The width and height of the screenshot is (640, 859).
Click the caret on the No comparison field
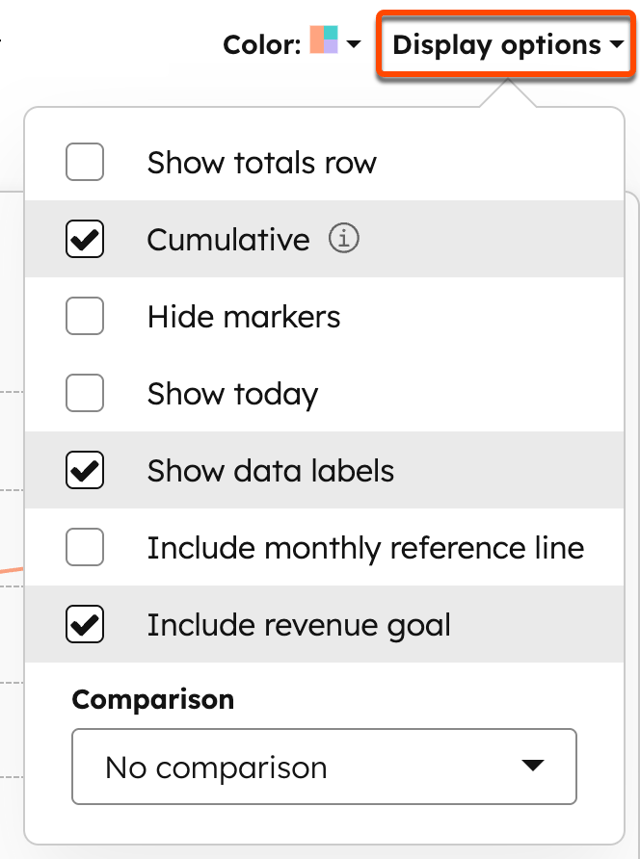[x=531, y=767]
